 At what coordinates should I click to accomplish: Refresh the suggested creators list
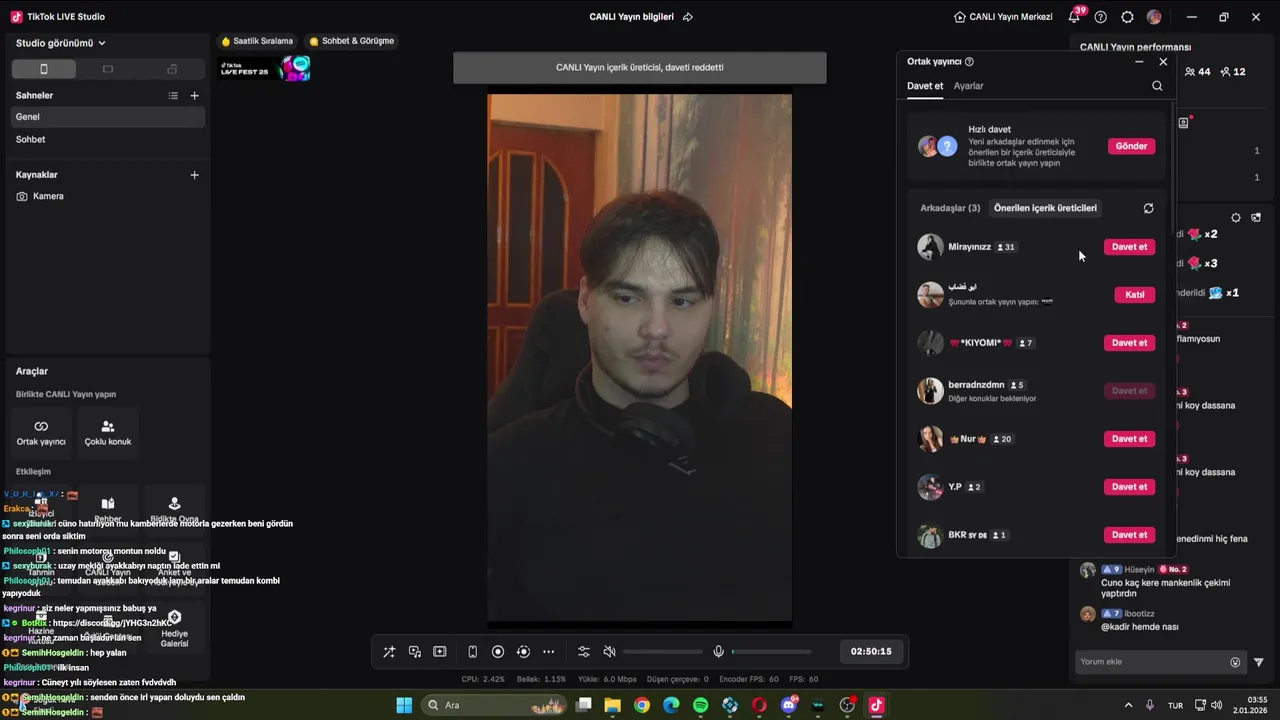[x=1148, y=208]
